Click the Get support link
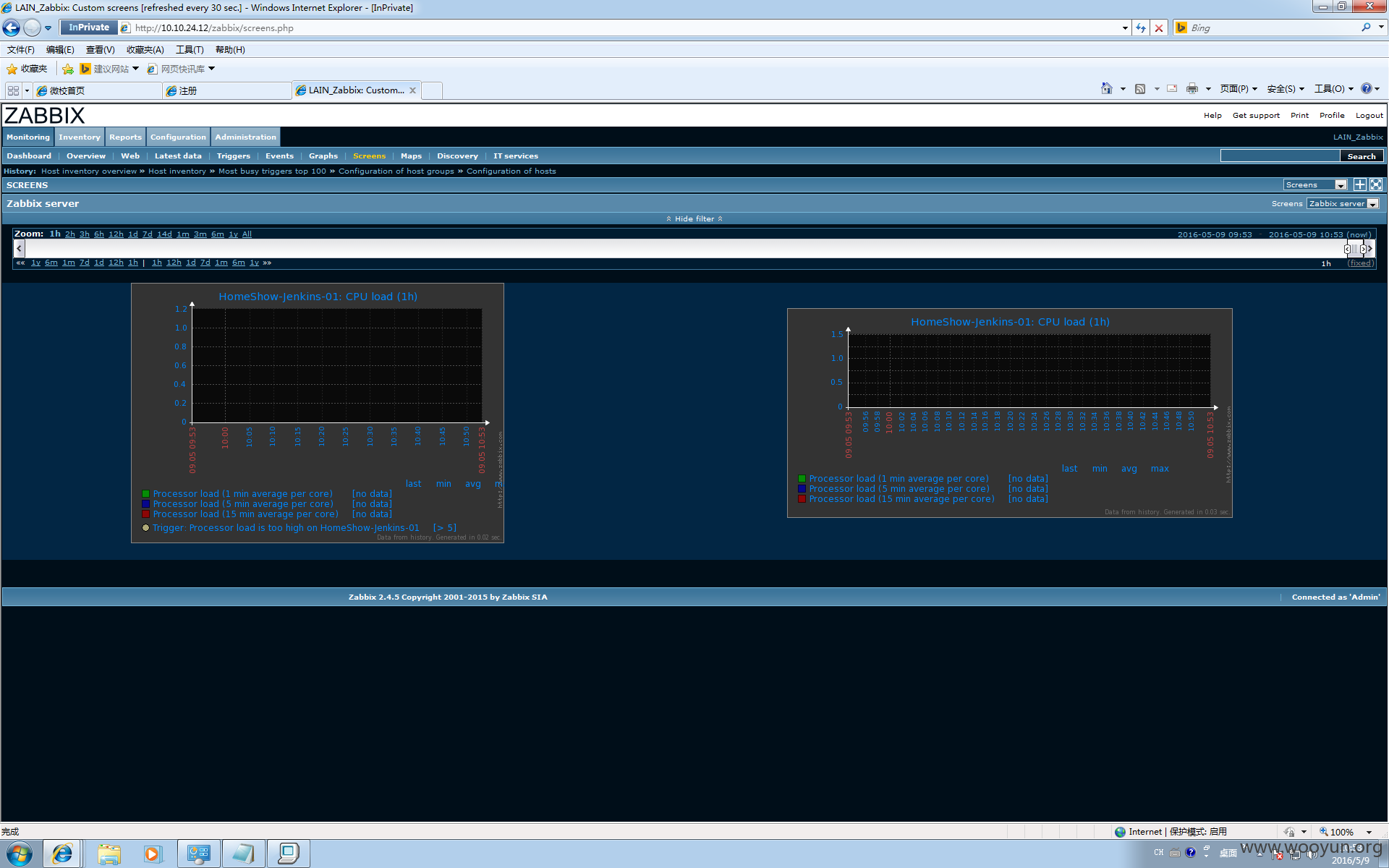The image size is (1389, 868). 1256,116
